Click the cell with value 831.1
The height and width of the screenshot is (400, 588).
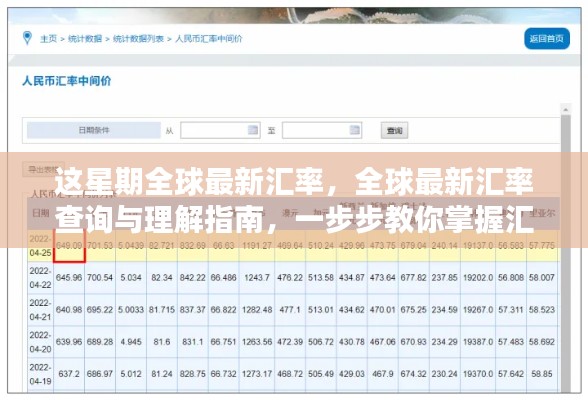193,342
